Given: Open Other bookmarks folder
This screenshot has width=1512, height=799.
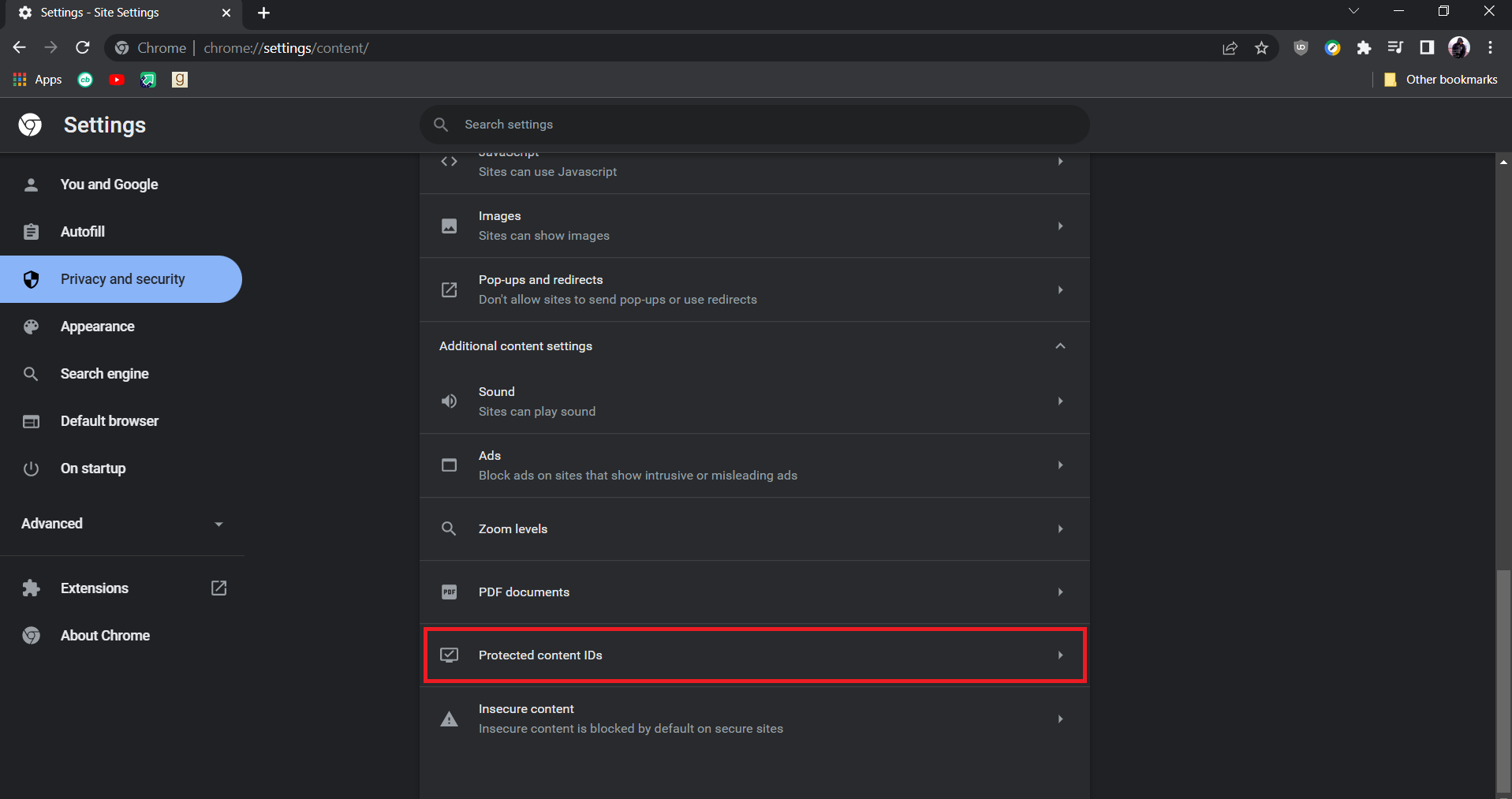Looking at the screenshot, I should click(1441, 80).
